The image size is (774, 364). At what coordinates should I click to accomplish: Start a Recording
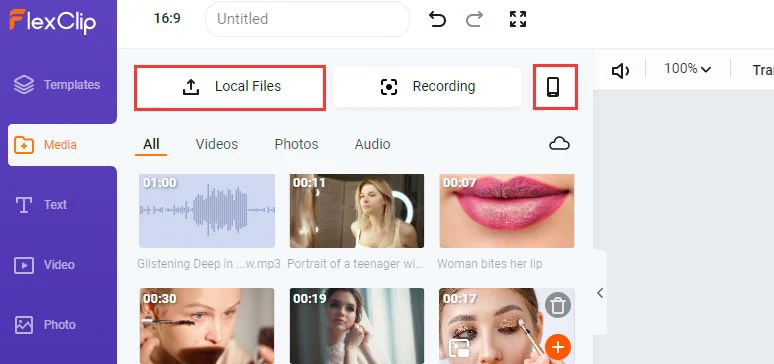pyautogui.click(x=427, y=87)
